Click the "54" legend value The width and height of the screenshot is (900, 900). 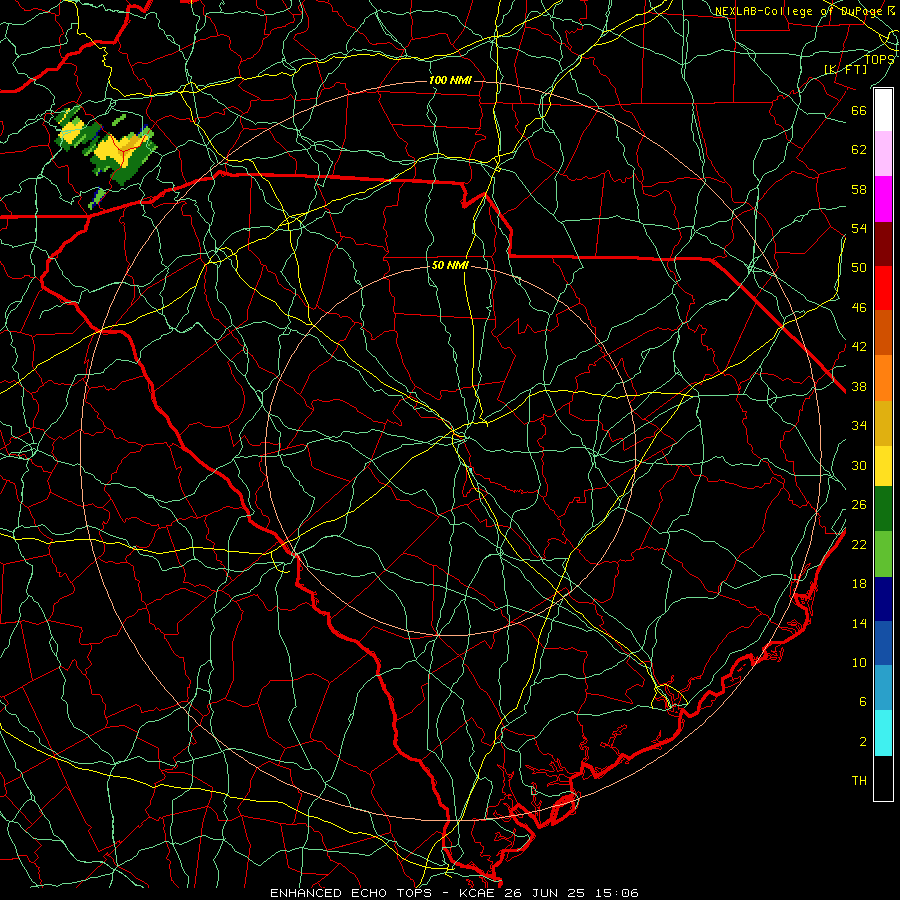[x=859, y=228]
